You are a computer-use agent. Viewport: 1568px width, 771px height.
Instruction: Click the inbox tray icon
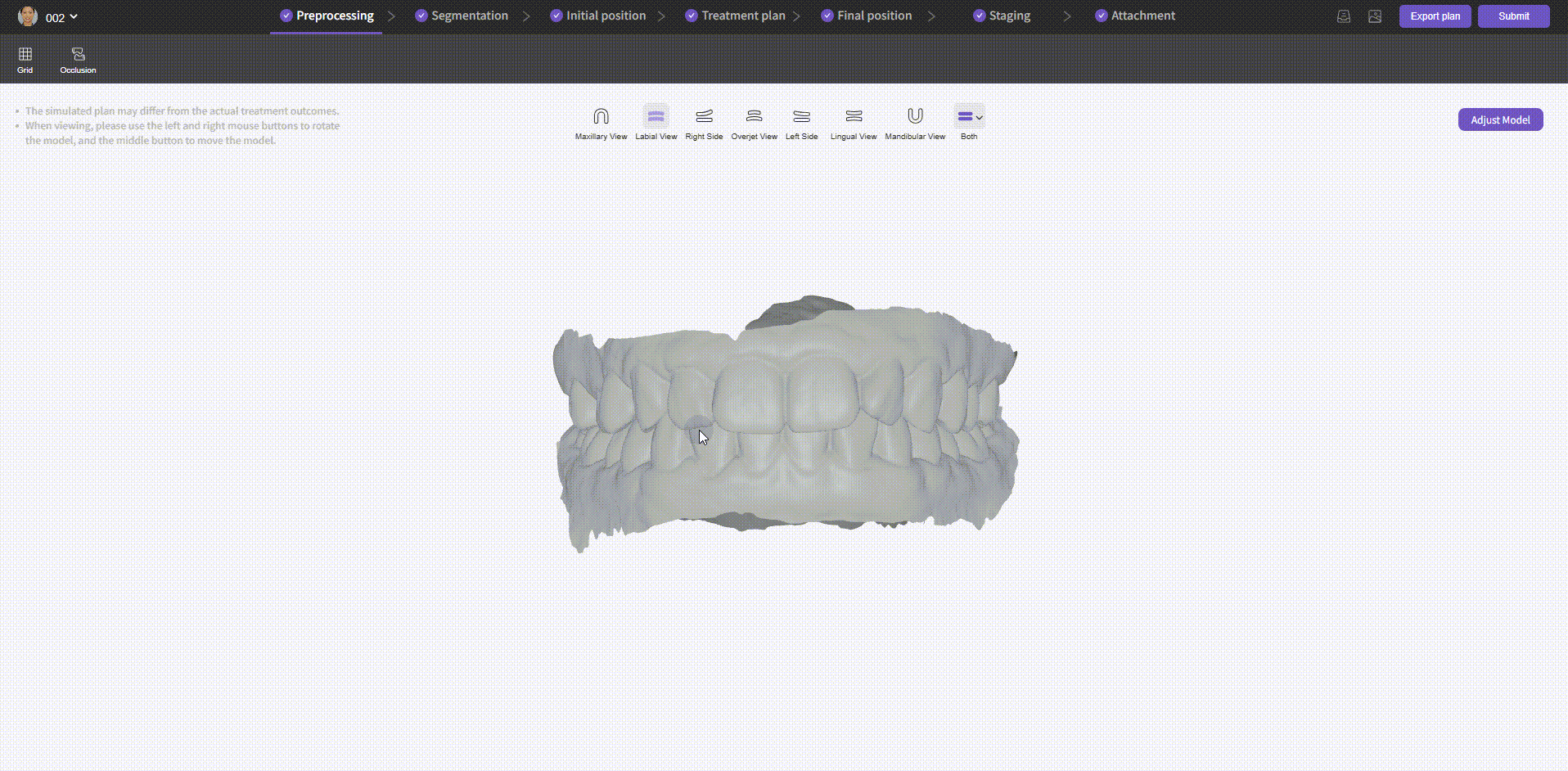point(1344,16)
